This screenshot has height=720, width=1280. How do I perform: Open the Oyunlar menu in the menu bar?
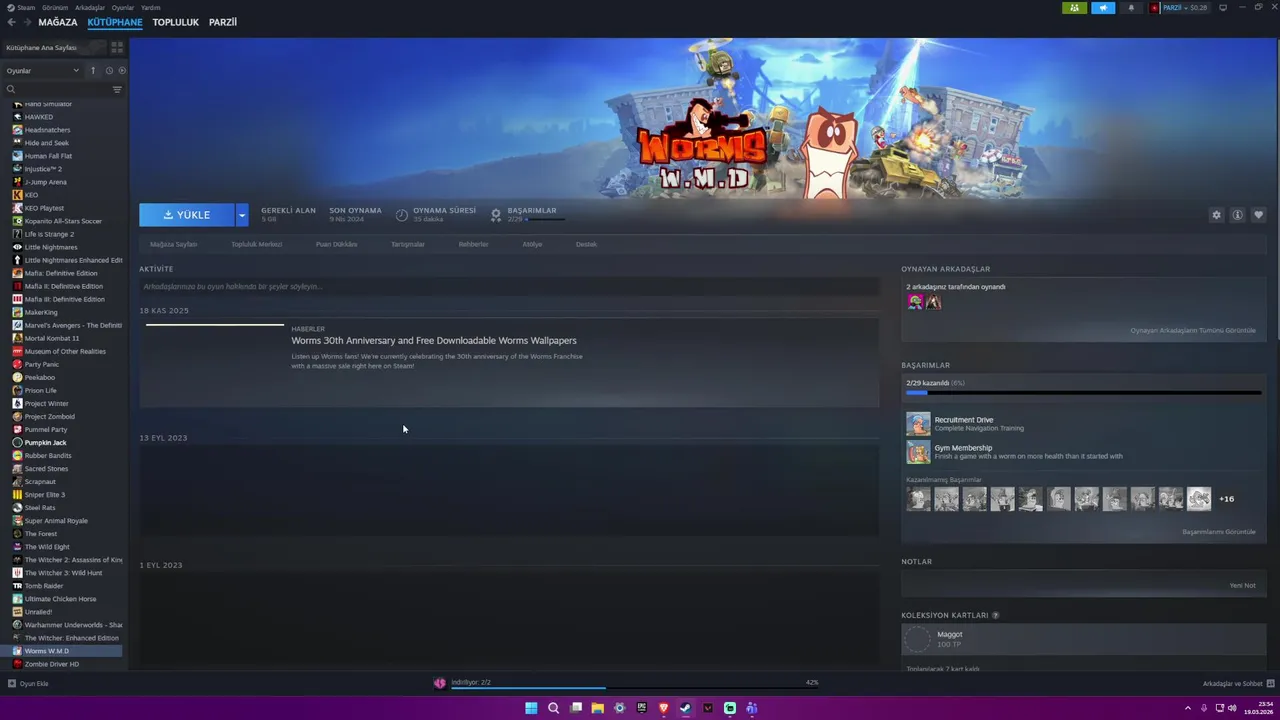122,7
